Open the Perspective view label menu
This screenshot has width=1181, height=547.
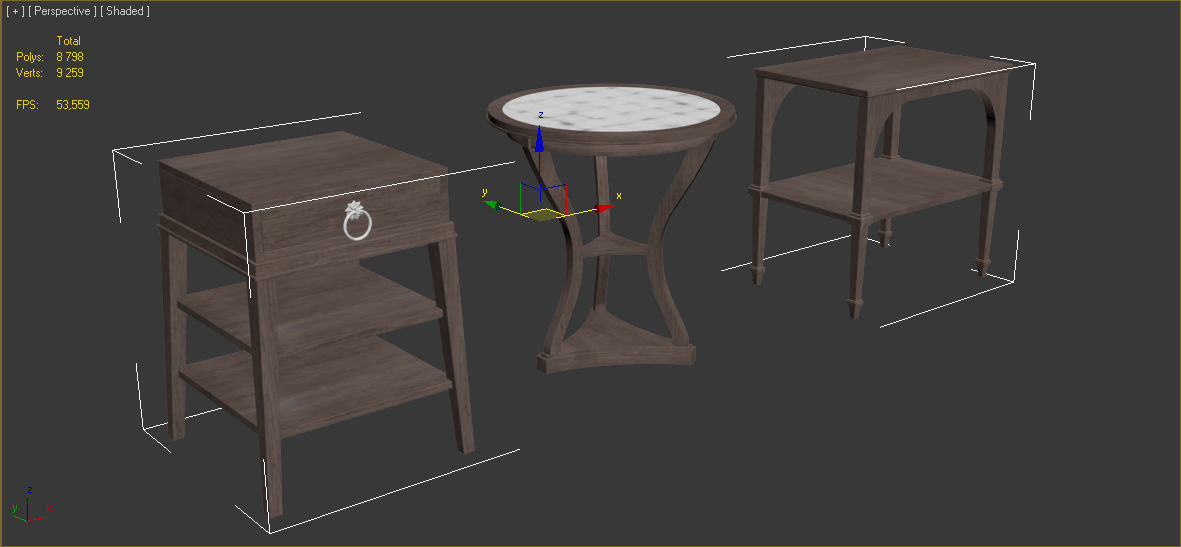(63, 11)
